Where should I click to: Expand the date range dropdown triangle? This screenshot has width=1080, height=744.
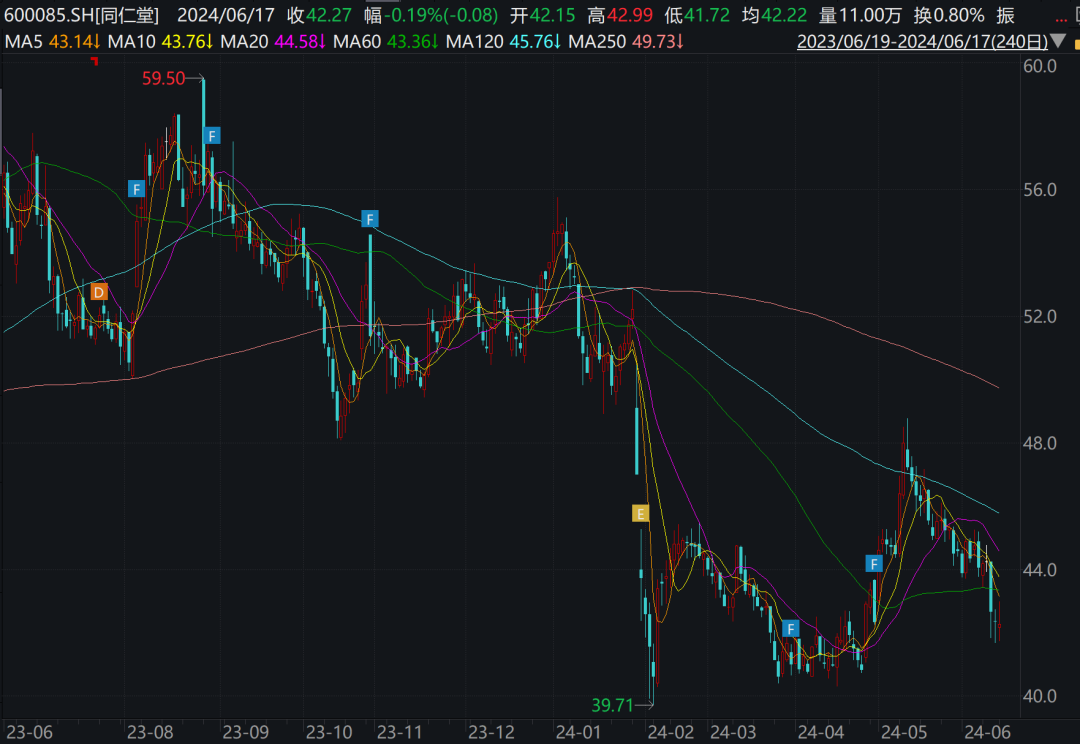click(x=1058, y=42)
